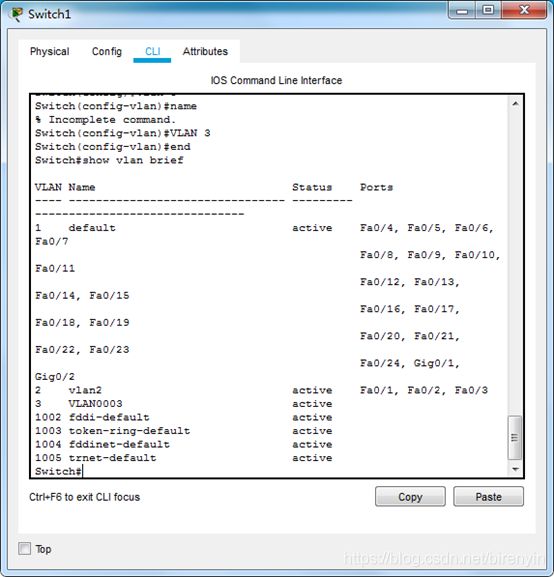The height and width of the screenshot is (577, 554).
Task: Click 'Fa0/1, Fa0/2, Fa0/3' ports text
Action: 424,390
